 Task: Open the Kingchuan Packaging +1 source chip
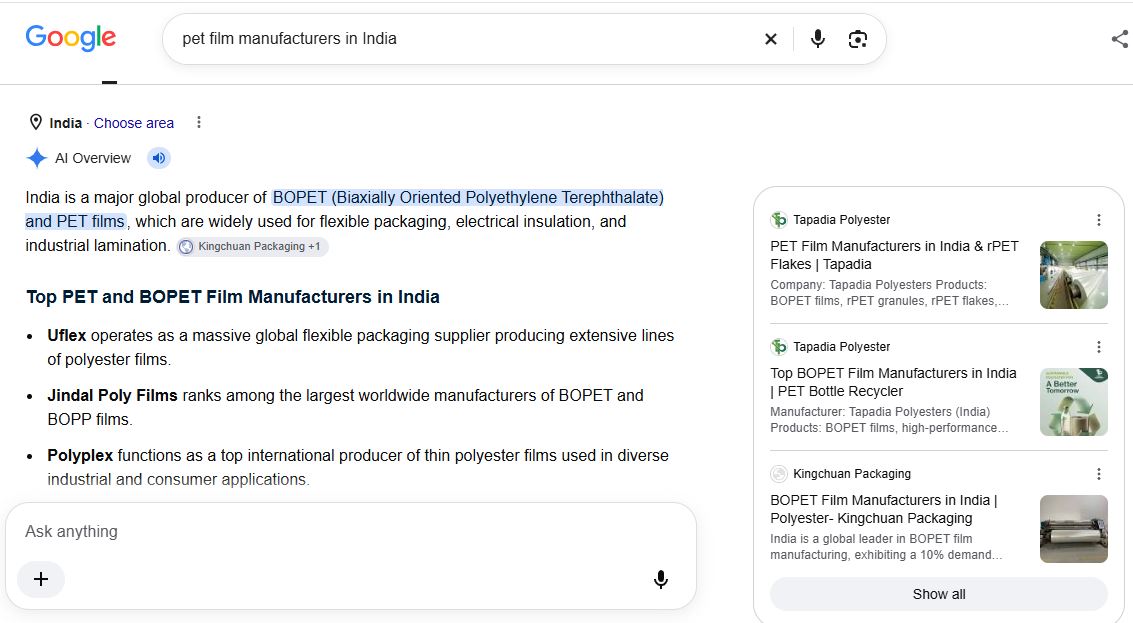(x=253, y=246)
